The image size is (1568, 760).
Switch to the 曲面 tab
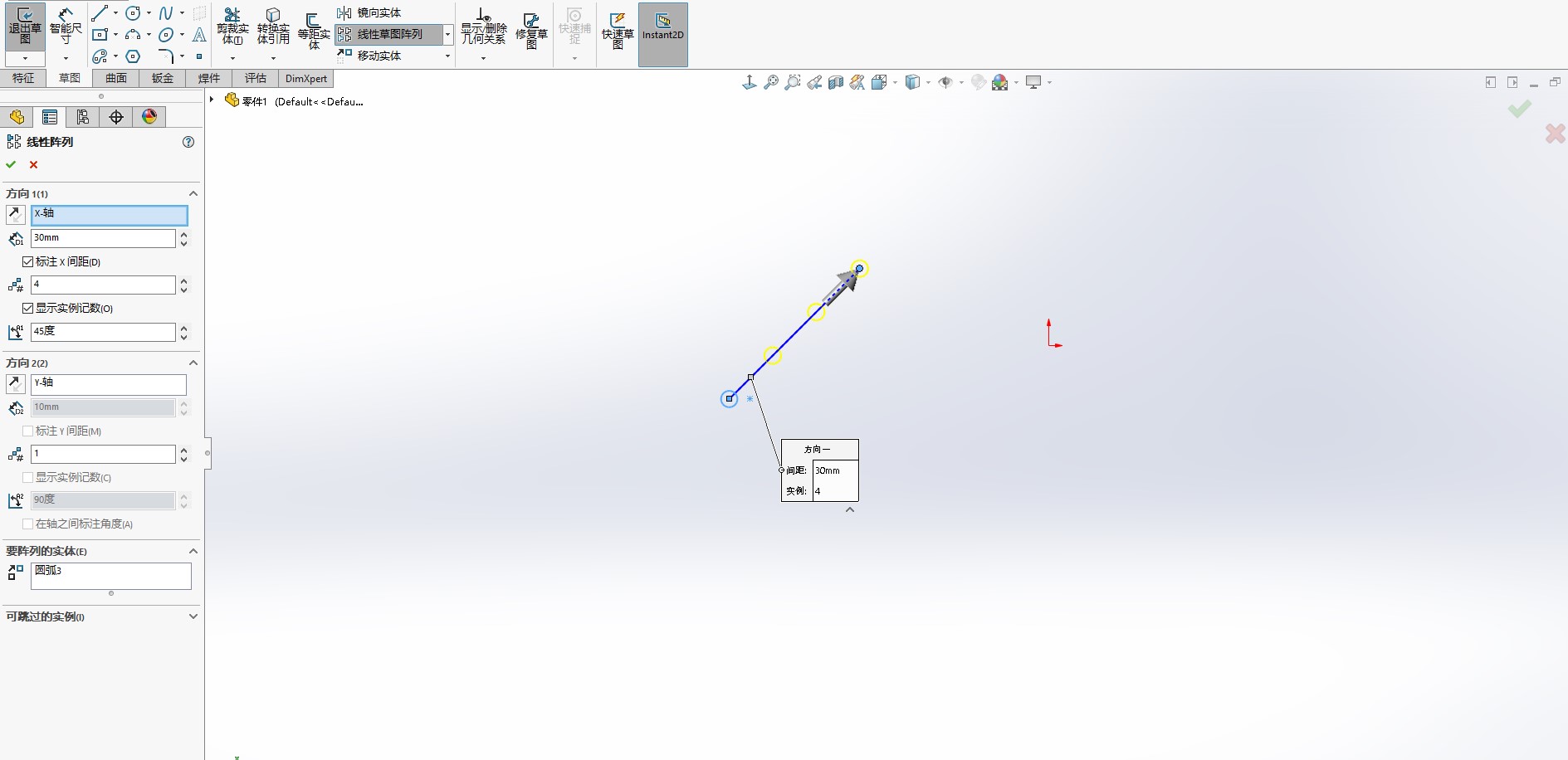(x=116, y=78)
